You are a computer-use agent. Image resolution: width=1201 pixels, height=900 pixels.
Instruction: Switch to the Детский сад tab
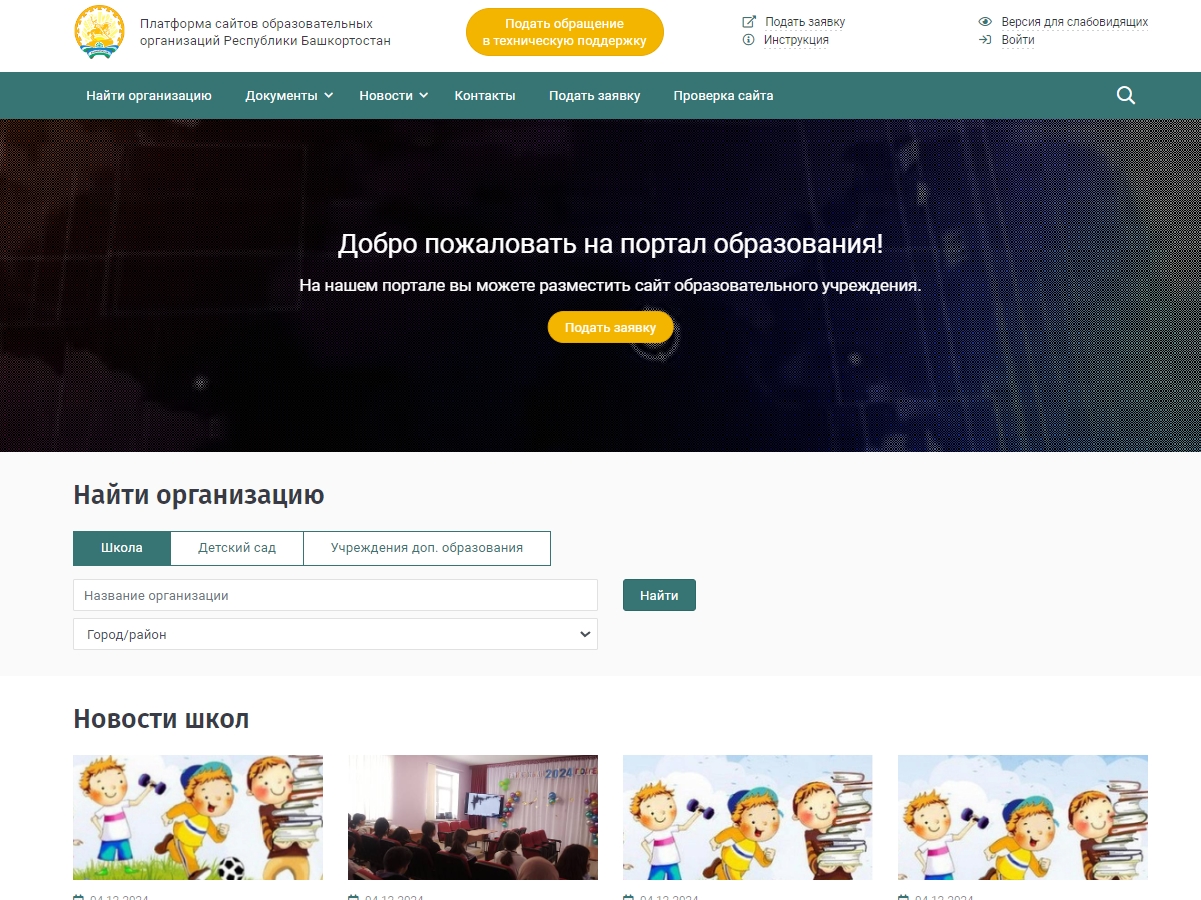coord(236,548)
